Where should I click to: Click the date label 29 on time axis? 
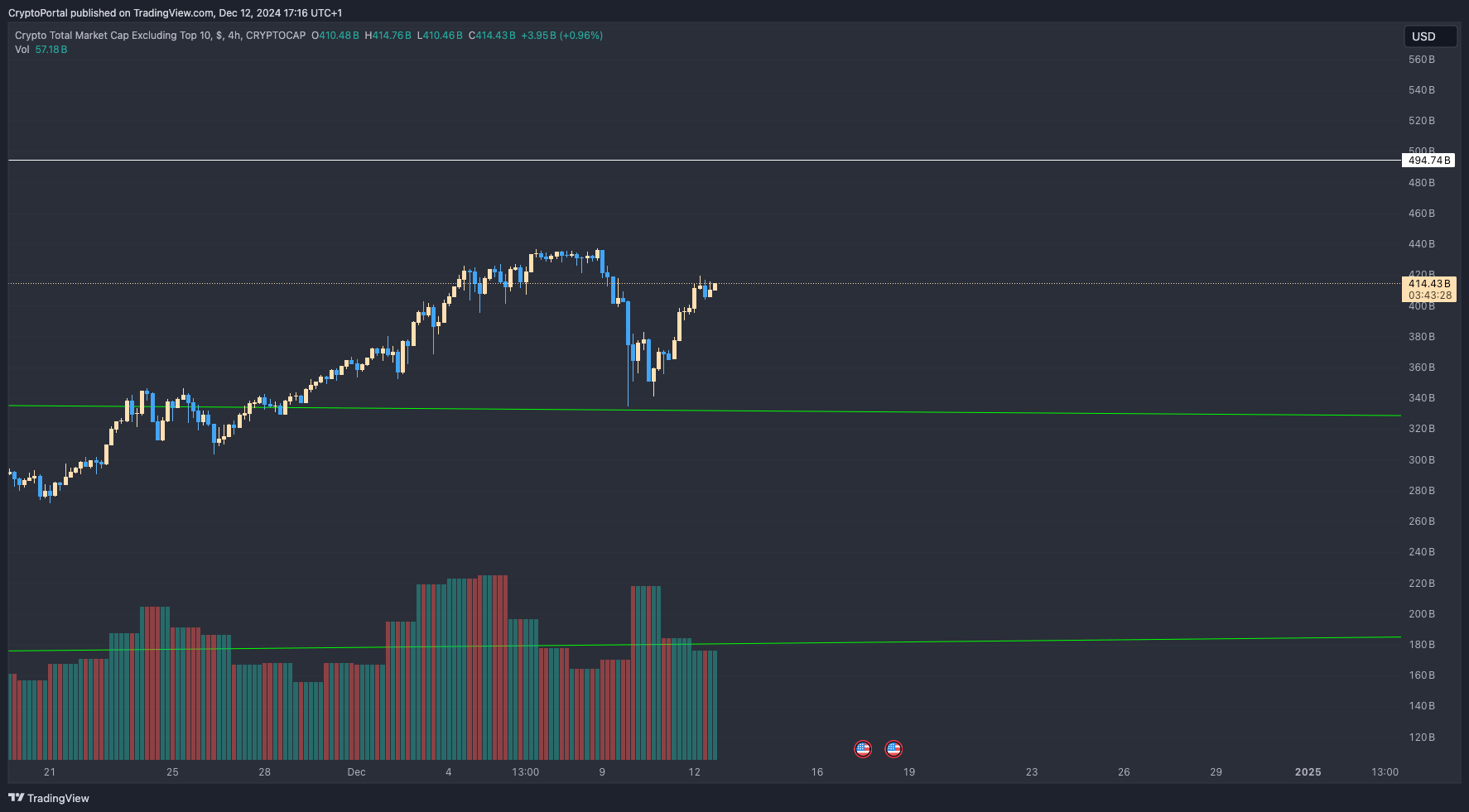tap(1216, 772)
